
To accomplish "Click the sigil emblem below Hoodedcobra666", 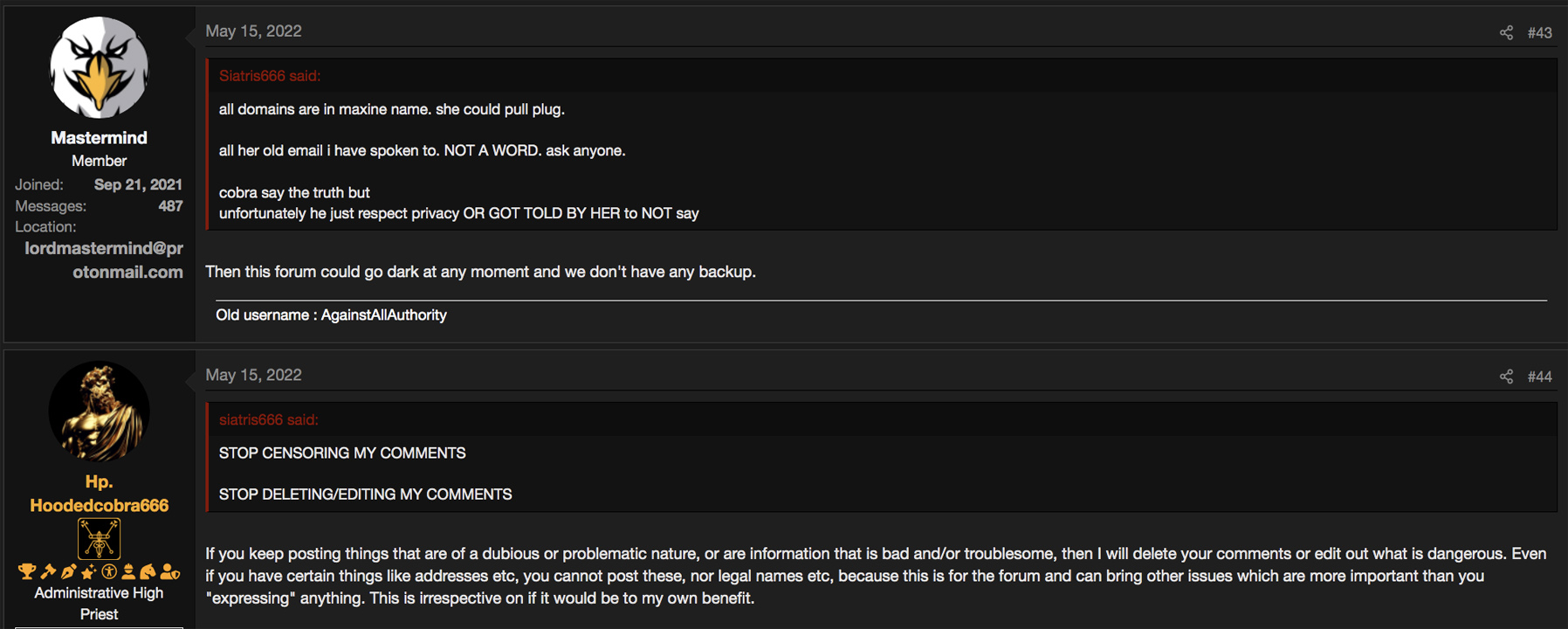I will [x=99, y=539].
